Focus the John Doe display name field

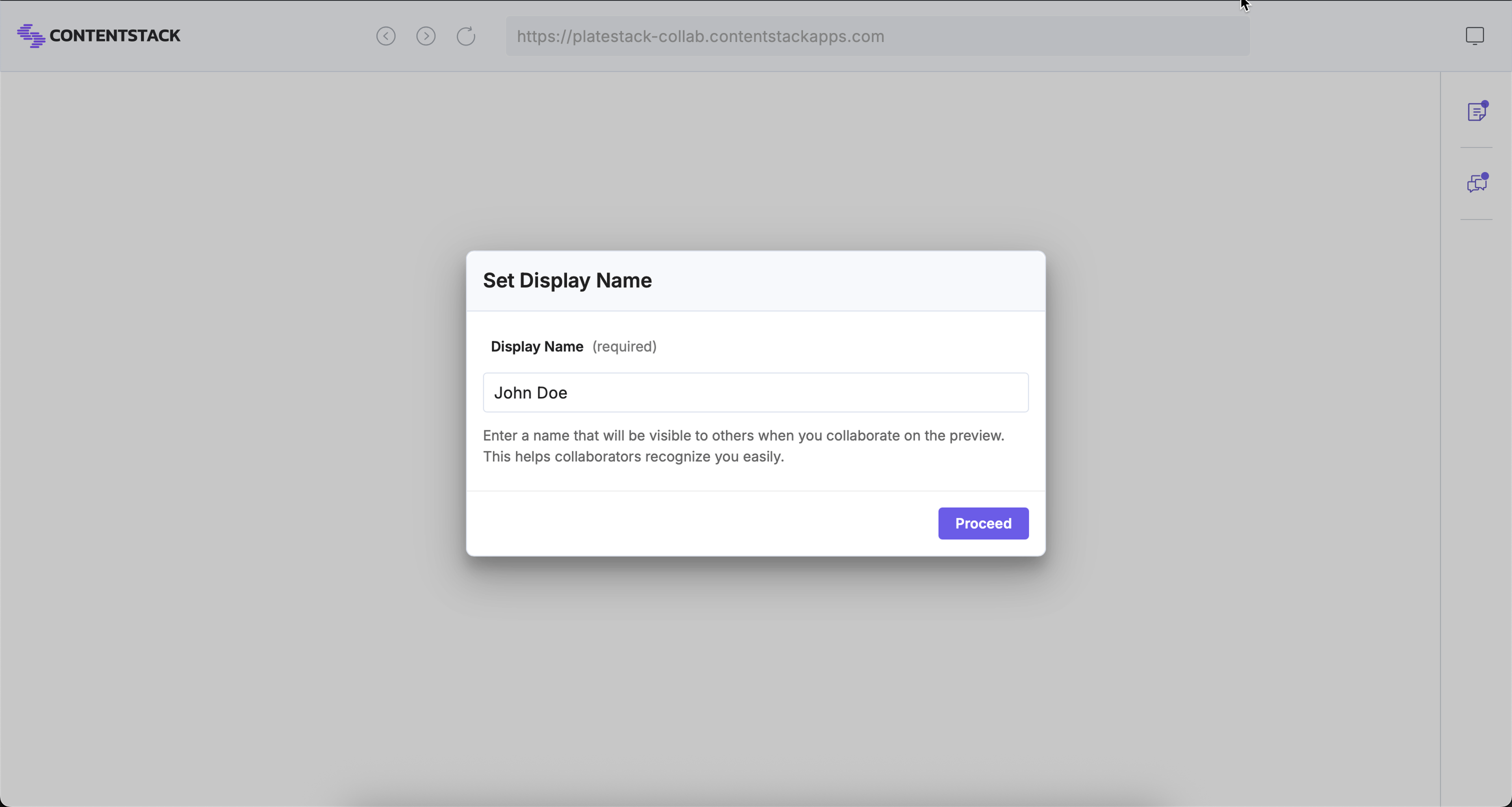pyautogui.click(x=756, y=392)
